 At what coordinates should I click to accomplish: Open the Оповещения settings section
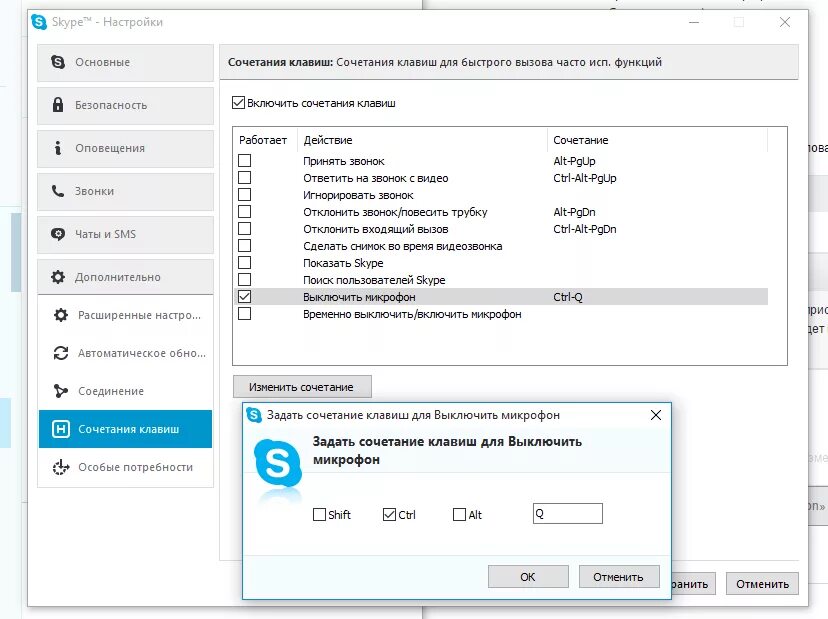pyautogui.click(x=125, y=148)
